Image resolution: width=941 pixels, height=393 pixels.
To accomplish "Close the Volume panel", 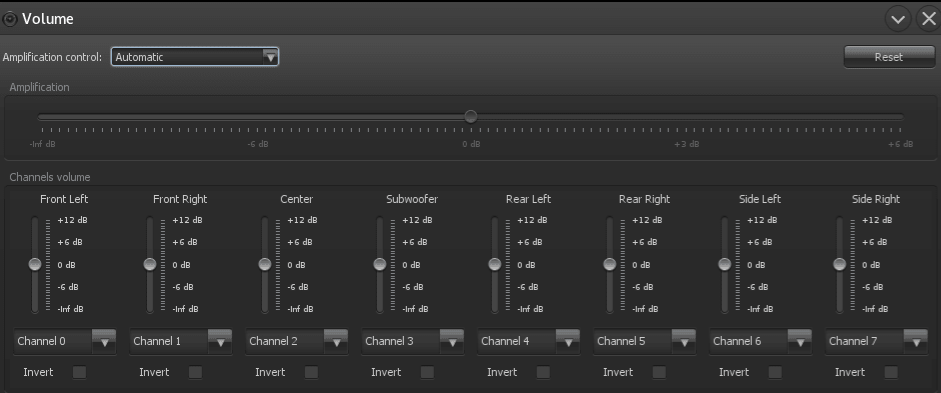I will (928, 19).
